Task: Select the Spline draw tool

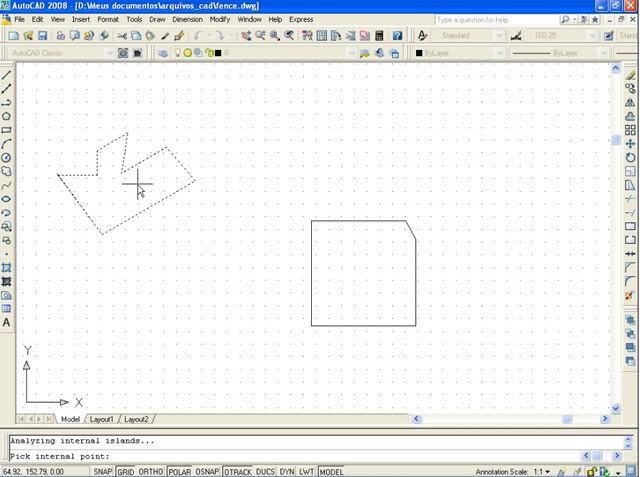Action: [6, 185]
